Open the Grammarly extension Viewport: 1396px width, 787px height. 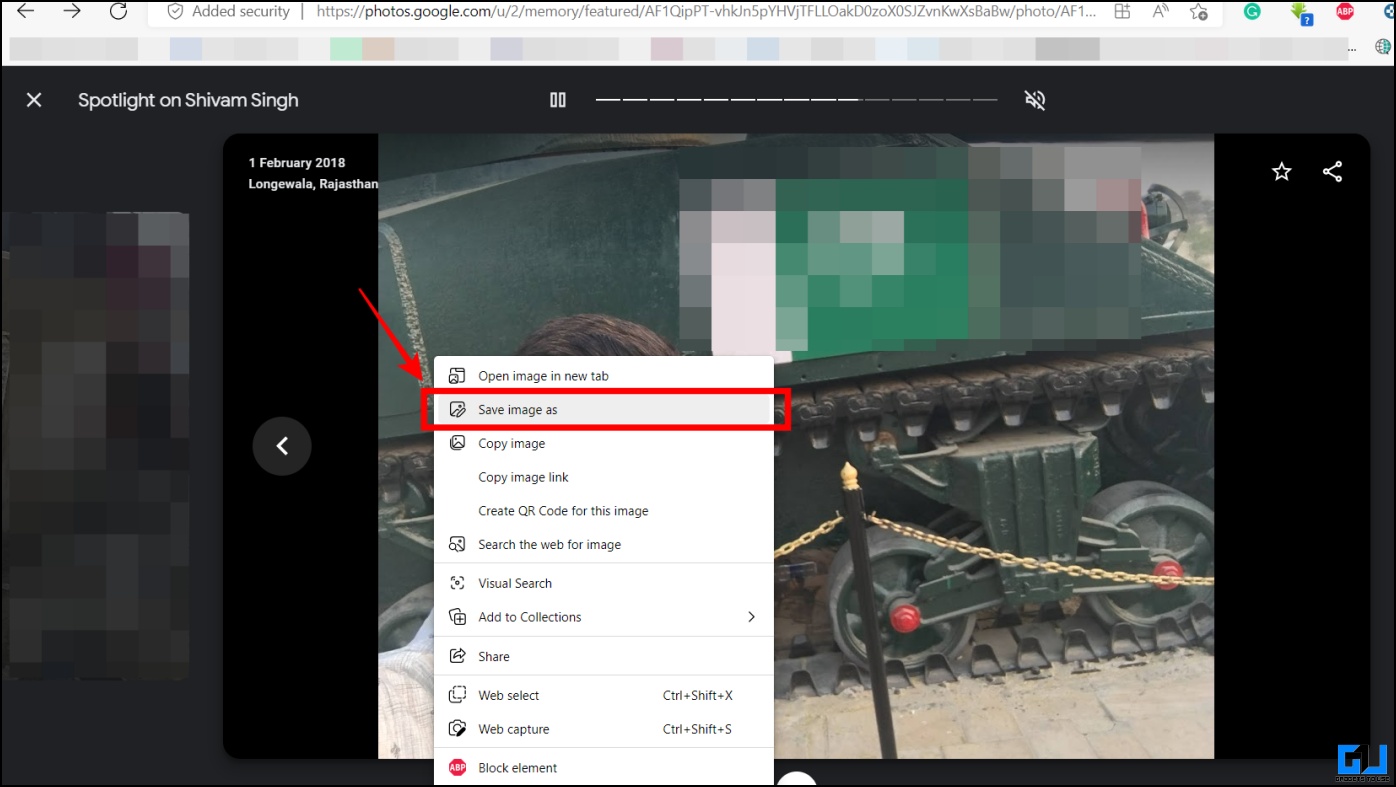[1251, 11]
